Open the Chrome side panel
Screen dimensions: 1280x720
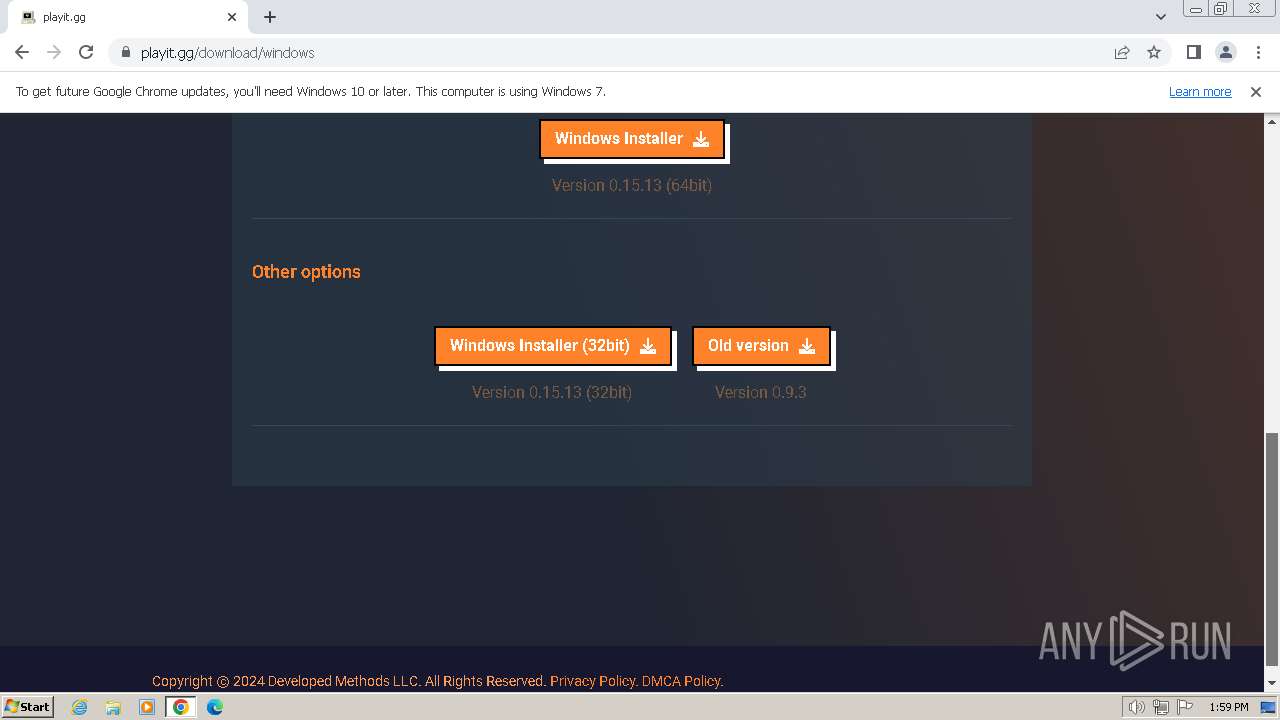click(x=1193, y=52)
